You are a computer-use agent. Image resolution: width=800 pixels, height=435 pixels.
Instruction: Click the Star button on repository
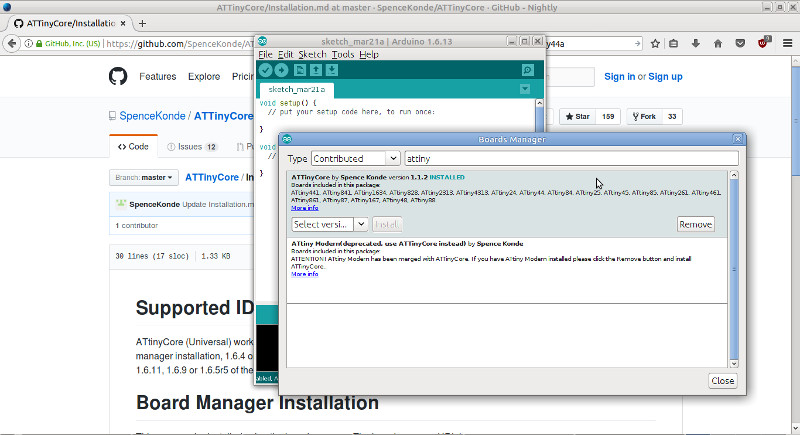coord(578,116)
